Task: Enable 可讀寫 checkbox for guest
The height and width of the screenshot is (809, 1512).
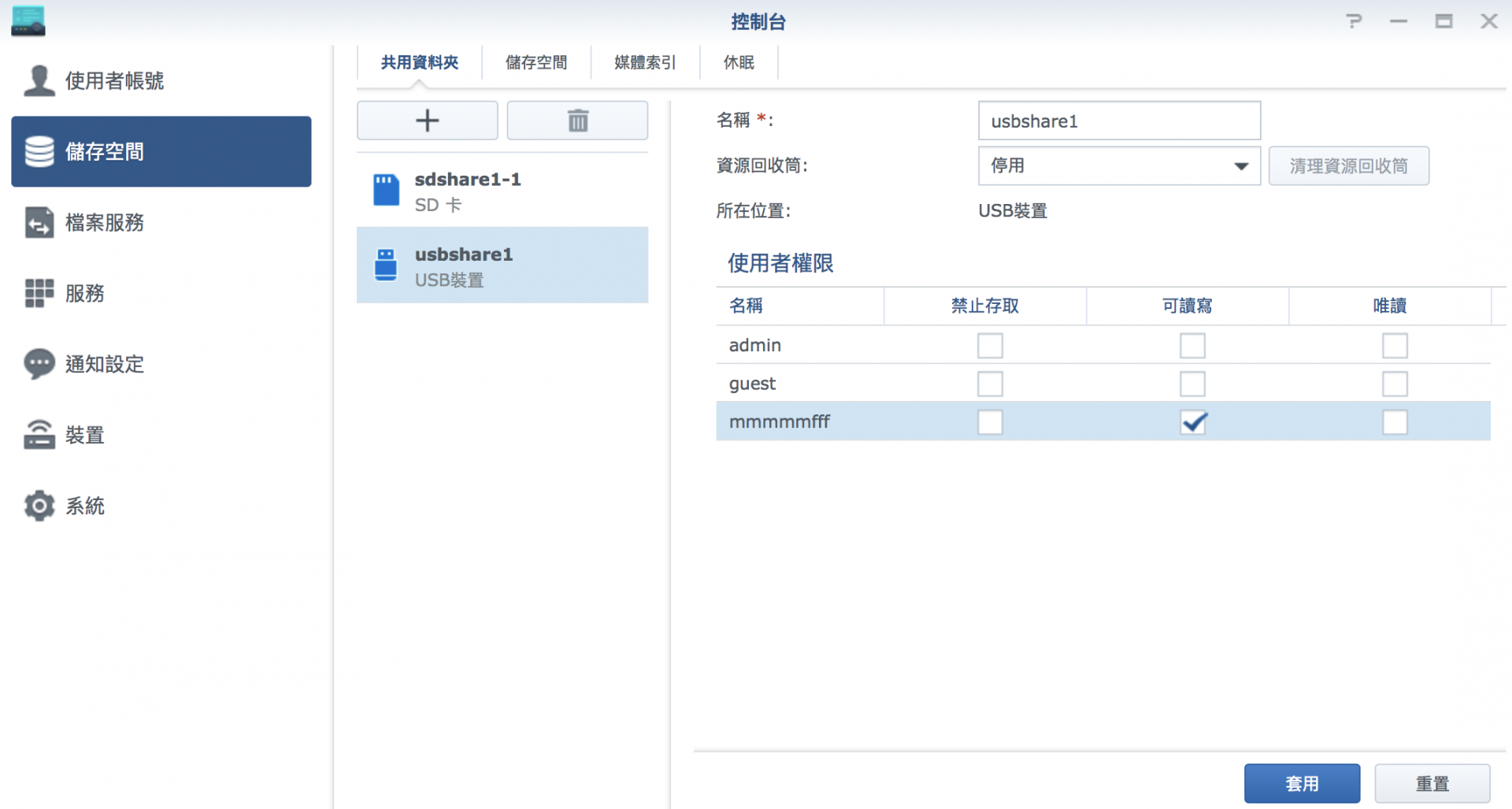Action: click(1191, 384)
